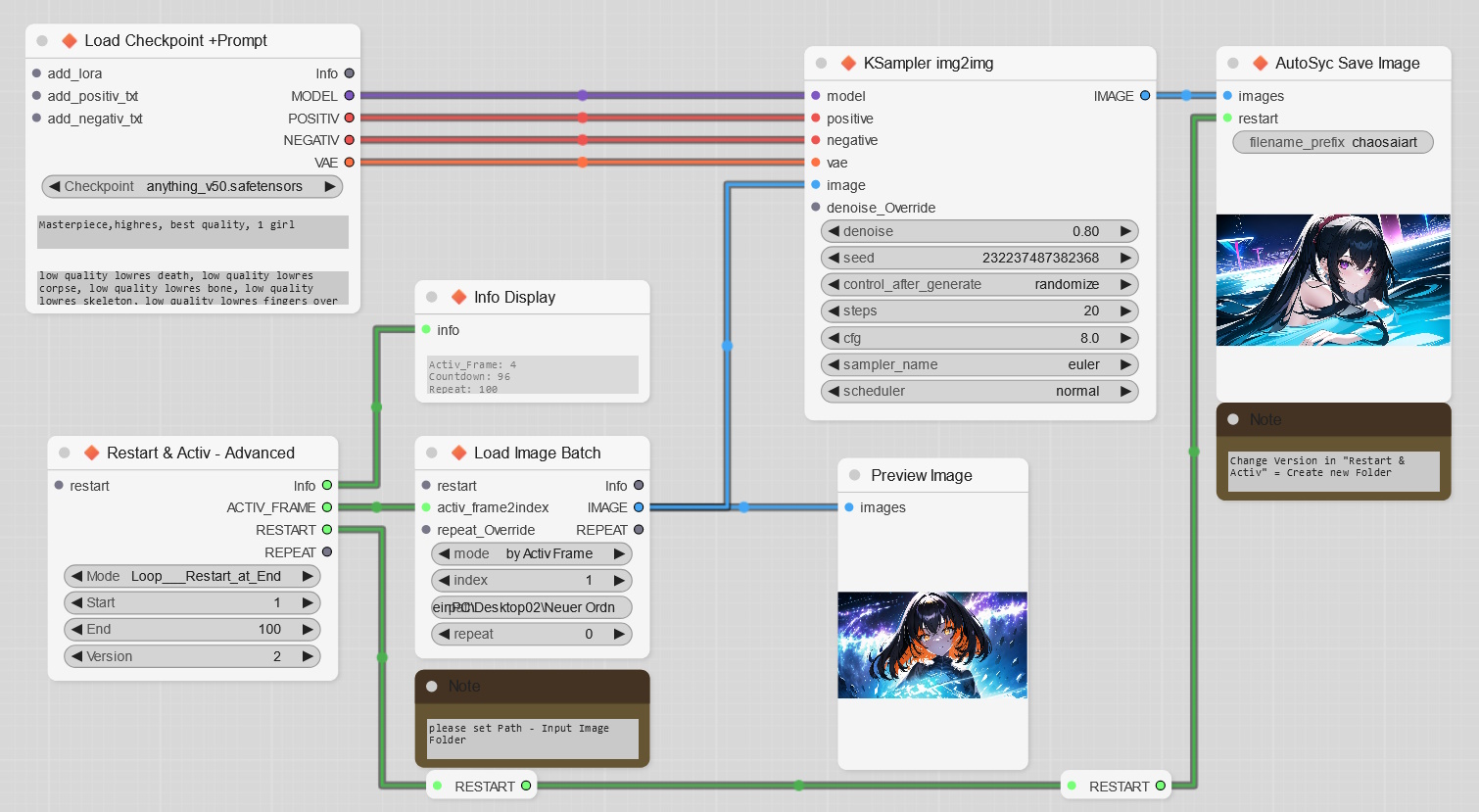Click the diamond icon on Load Image Batch

458,453
